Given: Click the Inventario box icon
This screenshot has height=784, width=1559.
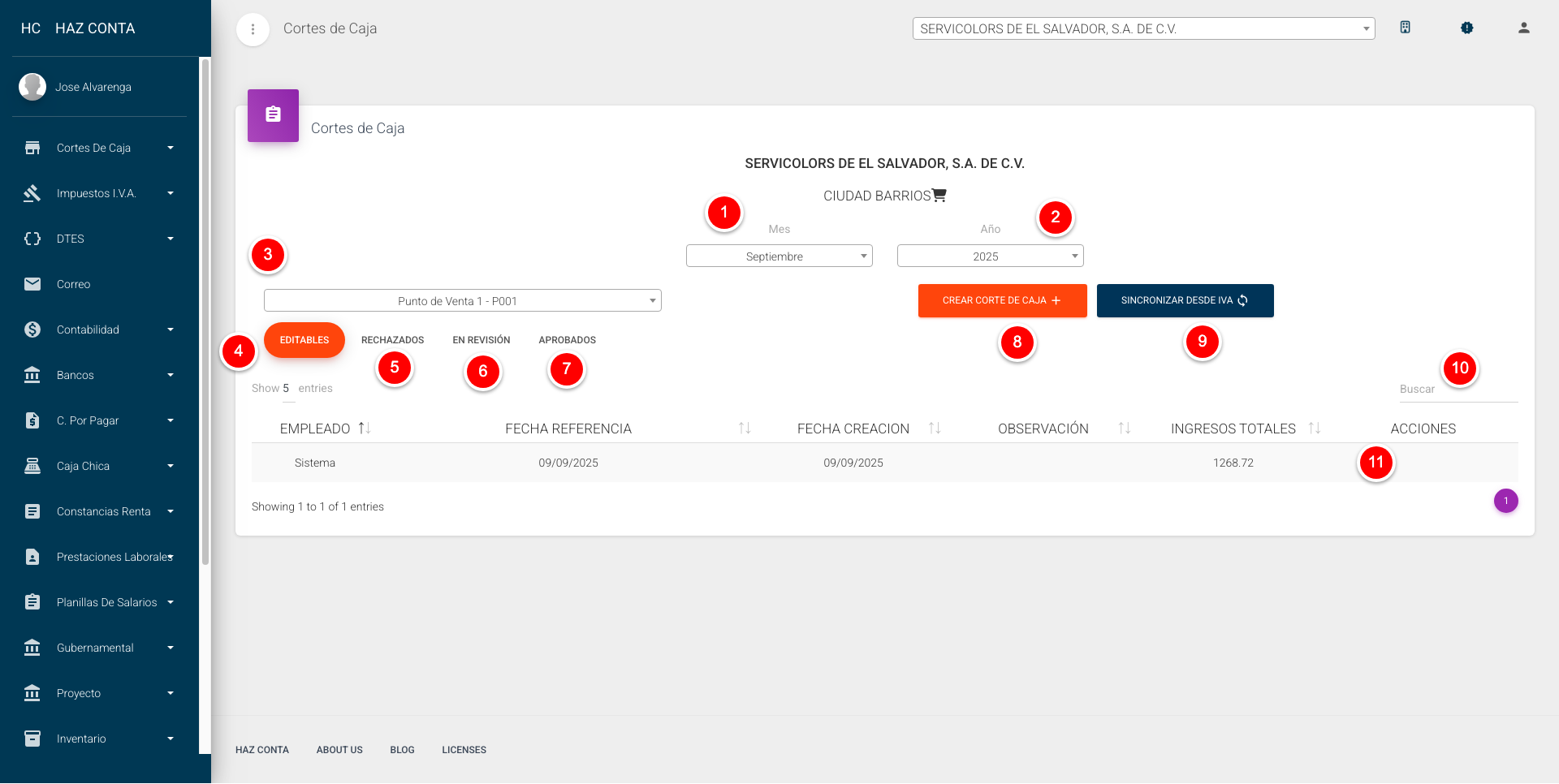Looking at the screenshot, I should (32, 739).
